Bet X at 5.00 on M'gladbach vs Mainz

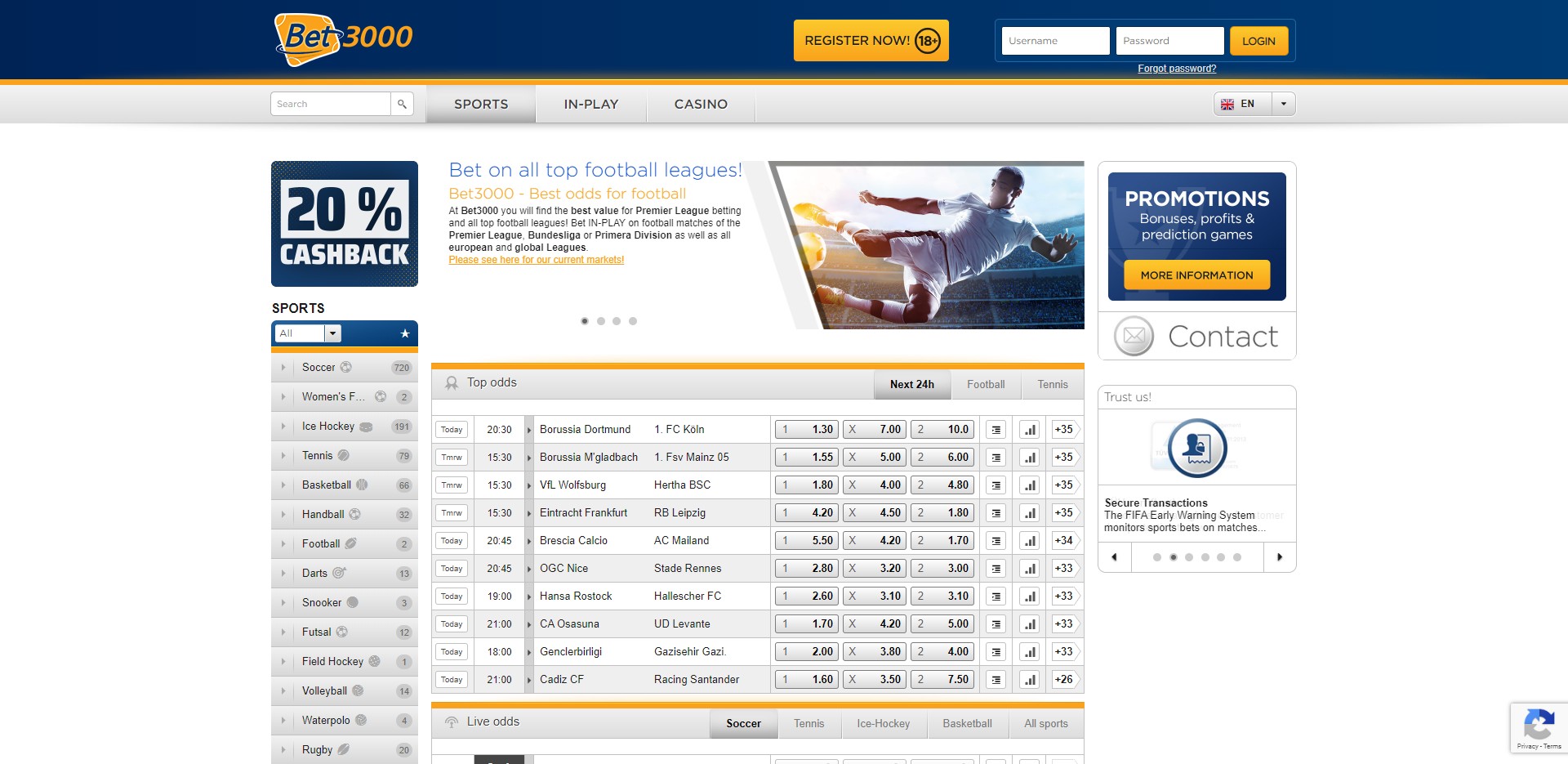pyautogui.click(x=874, y=458)
